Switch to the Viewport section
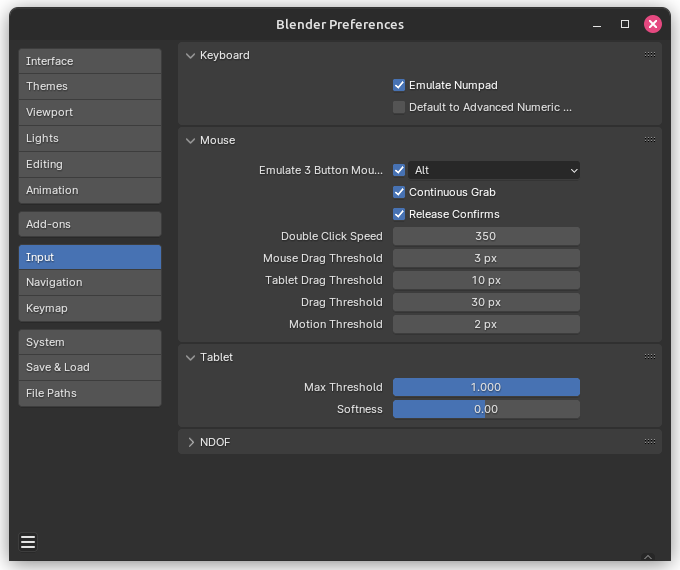The height and width of the screenshot is (570, 680). tap(90, 112)
